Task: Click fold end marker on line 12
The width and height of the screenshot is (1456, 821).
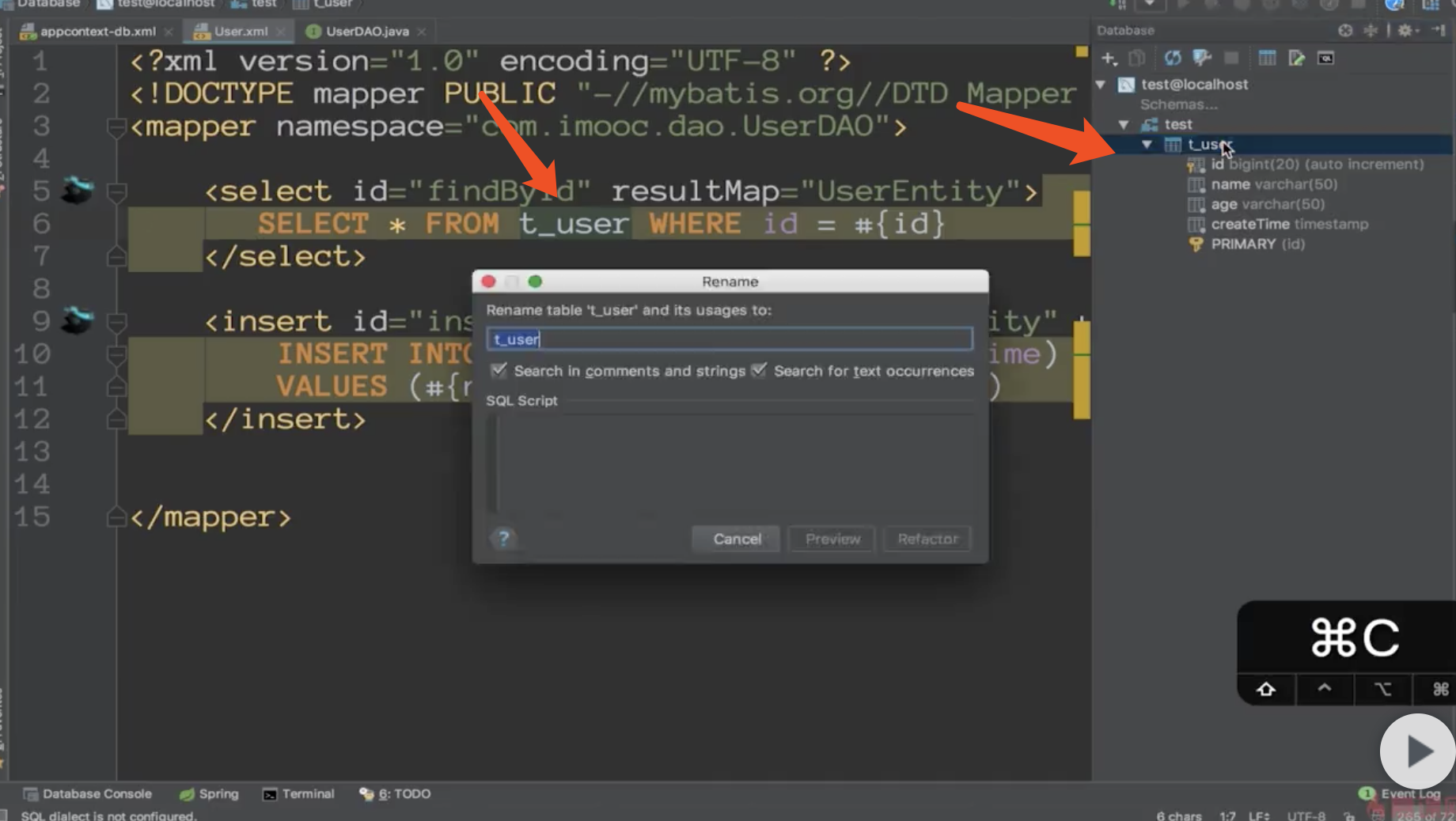Action: click(x=116, y=419)
